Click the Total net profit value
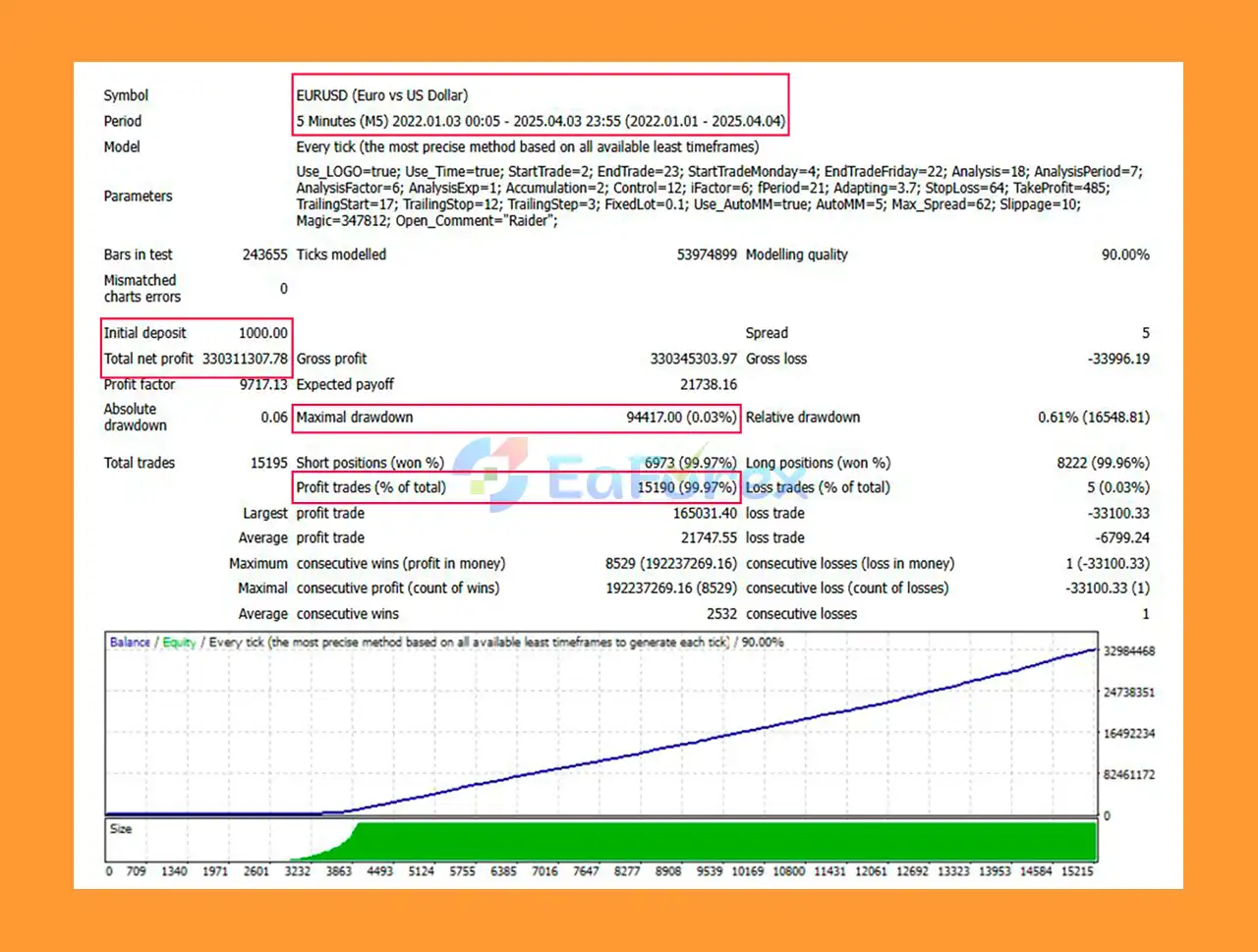The width and height of the screenshot is (1258, 952). coord(245,359)
